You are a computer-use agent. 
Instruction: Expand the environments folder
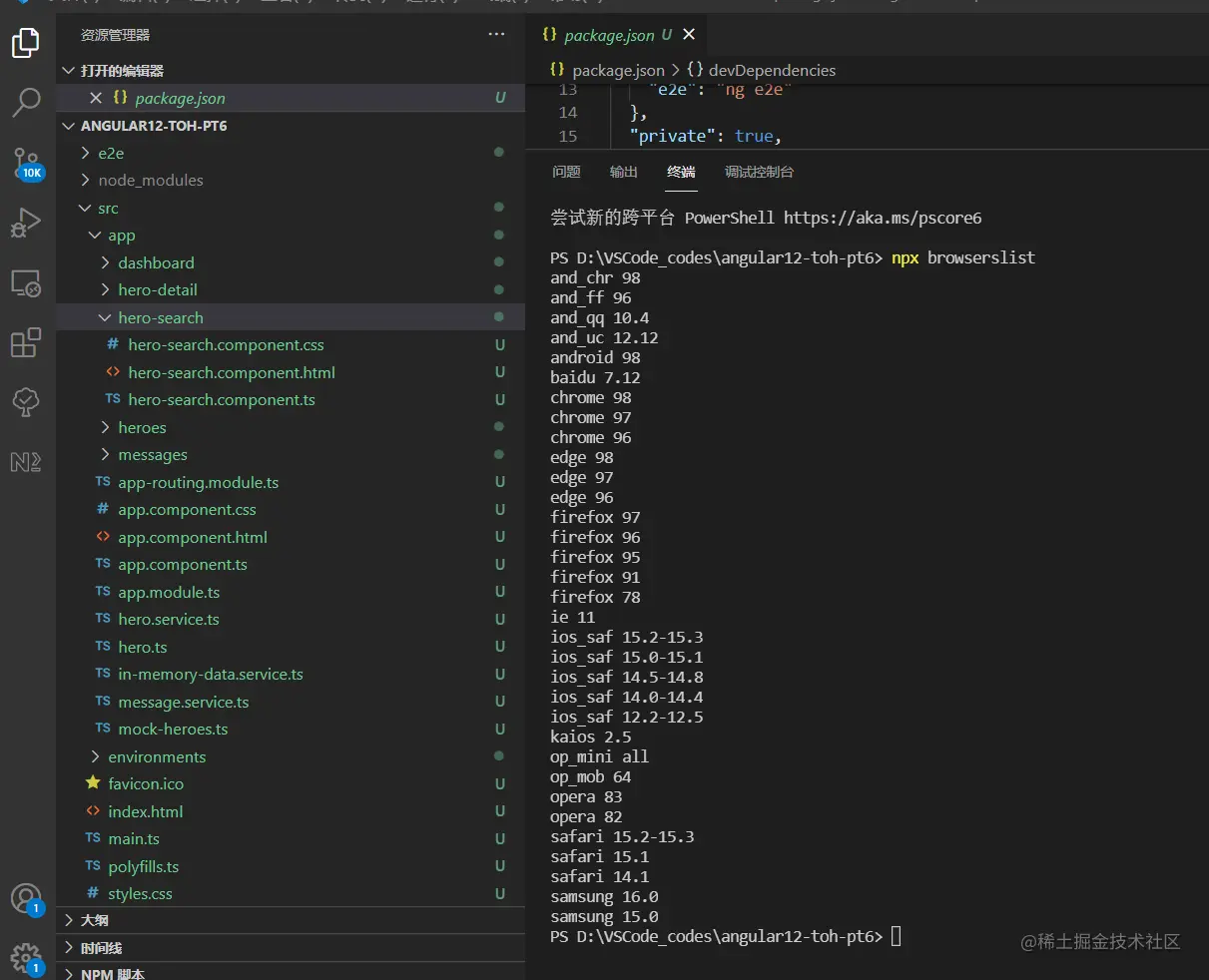157,756
